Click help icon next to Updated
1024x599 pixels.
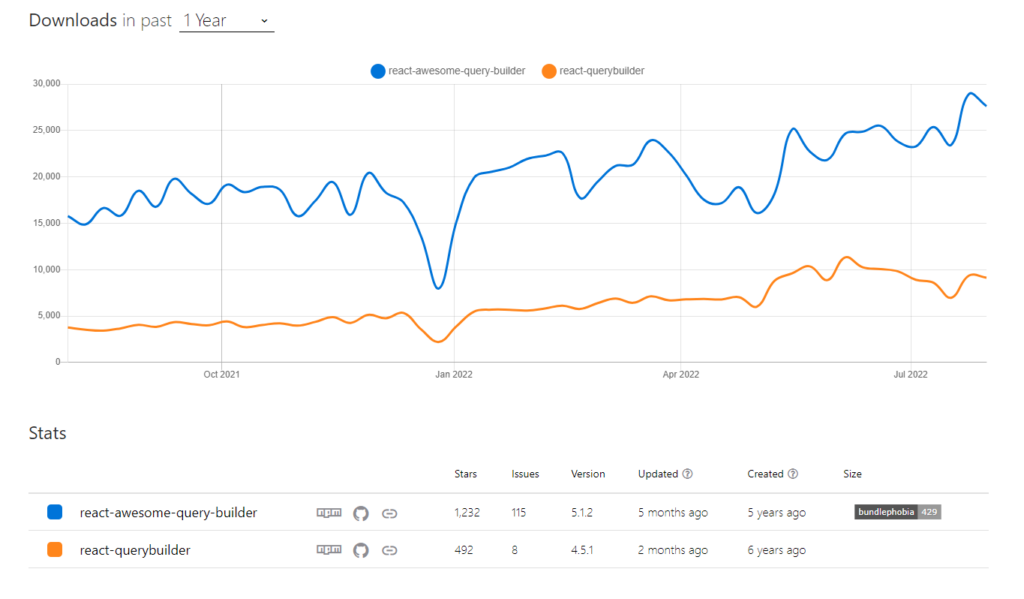[x=688, y=474]
